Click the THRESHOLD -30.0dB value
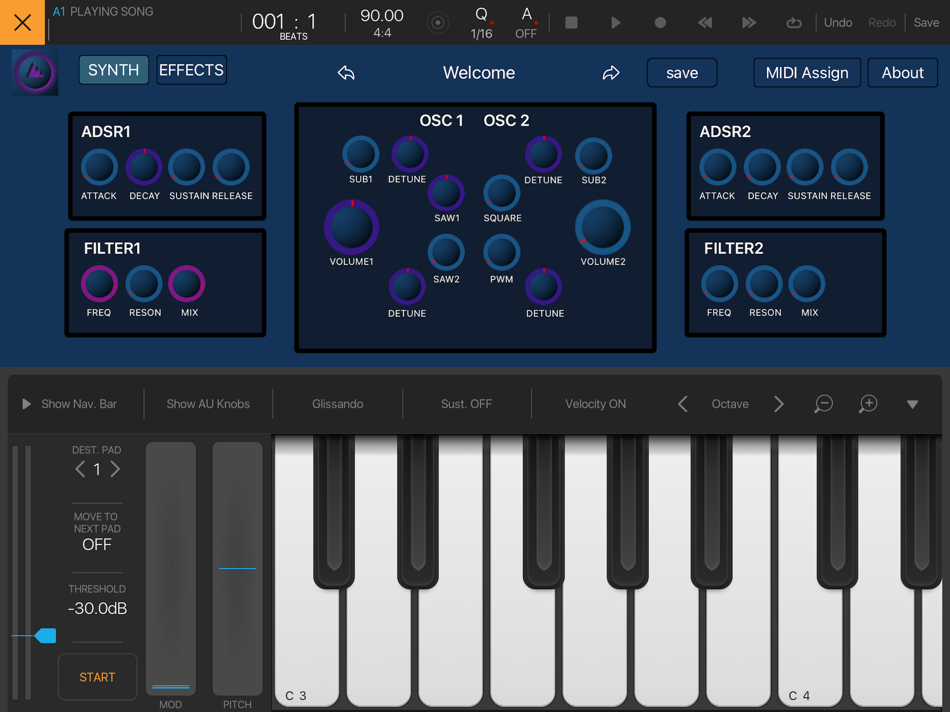Viewport: 950px width, 712px height. point(97,608)
